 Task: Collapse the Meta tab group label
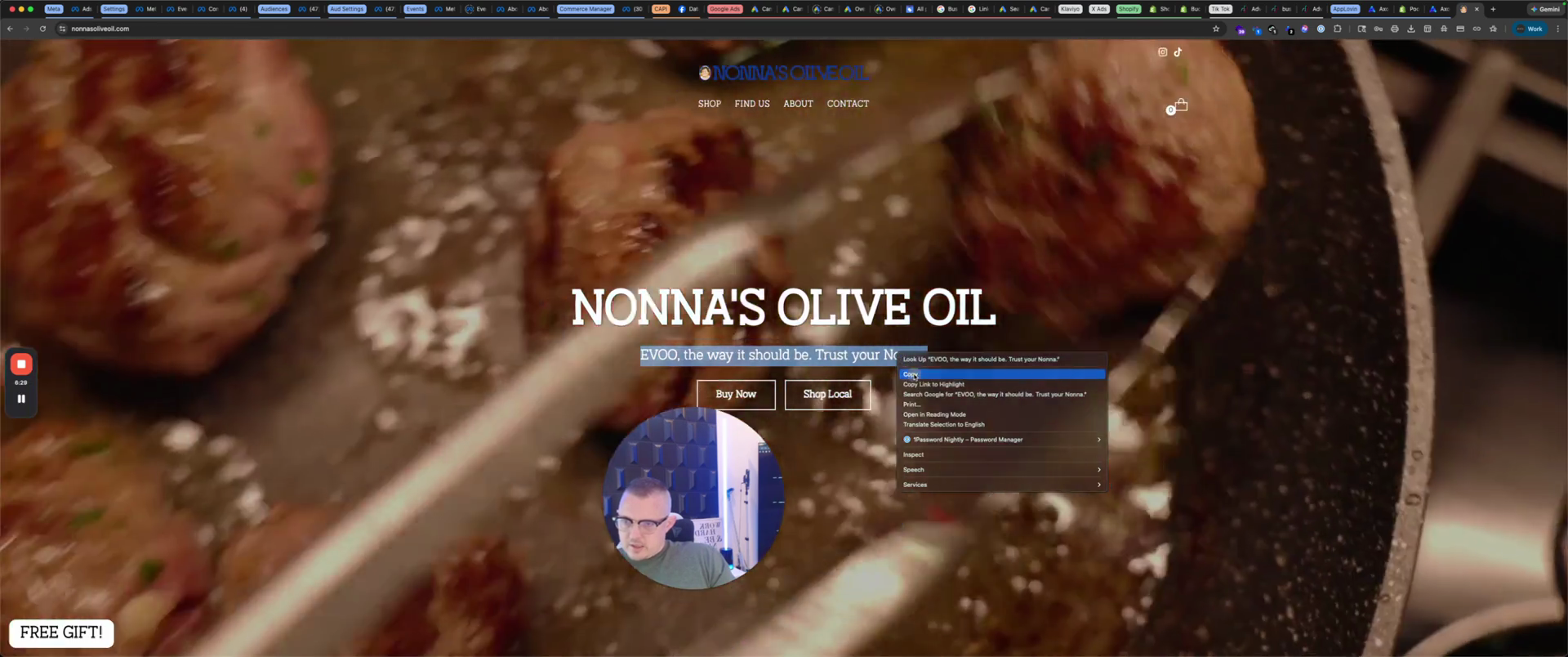click(x=53, y=9)
